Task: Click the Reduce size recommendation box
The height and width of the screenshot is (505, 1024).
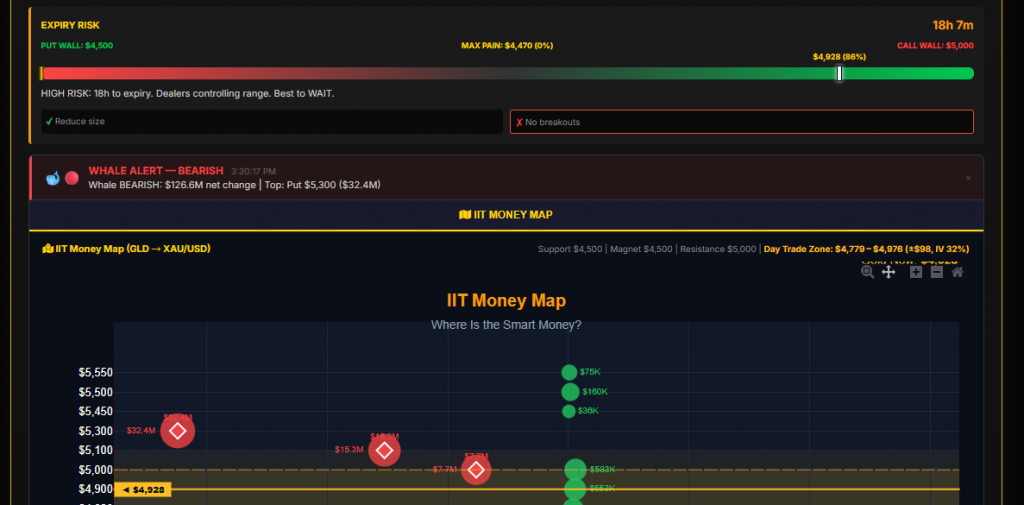Action: (272, 122)
